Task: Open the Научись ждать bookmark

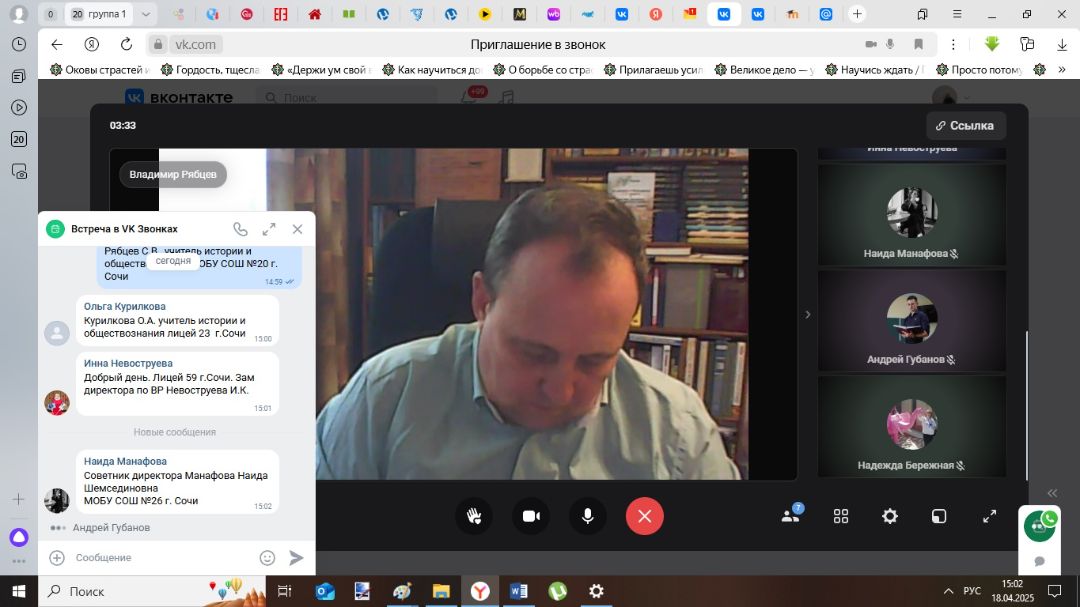Action: (875, 70)
